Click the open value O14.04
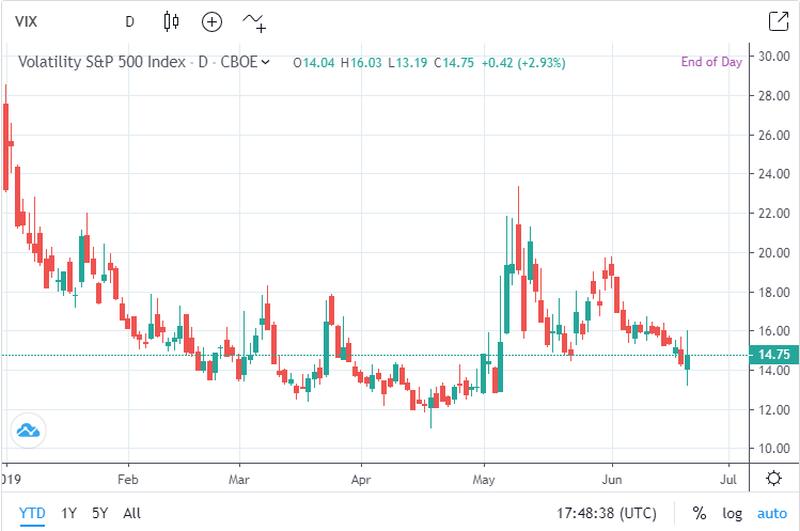 314,63
